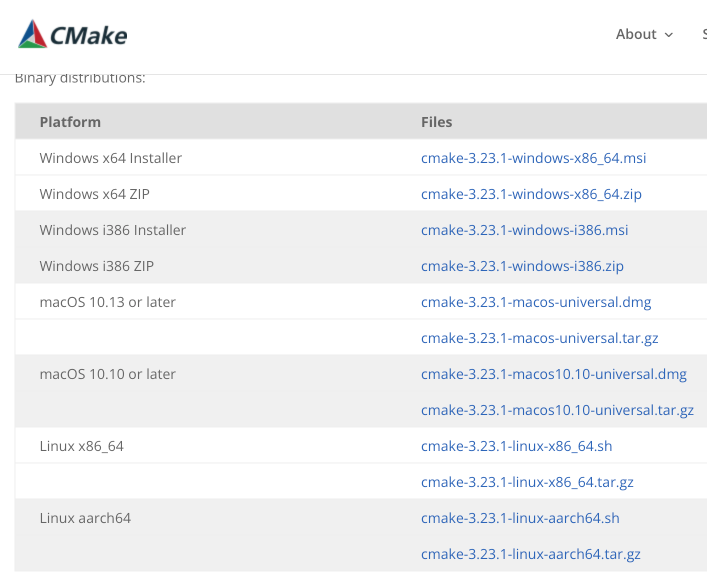707x578 pixels.
Task: Select the 'Windows x64 Installer' platform text
Action: coord(111,158)
